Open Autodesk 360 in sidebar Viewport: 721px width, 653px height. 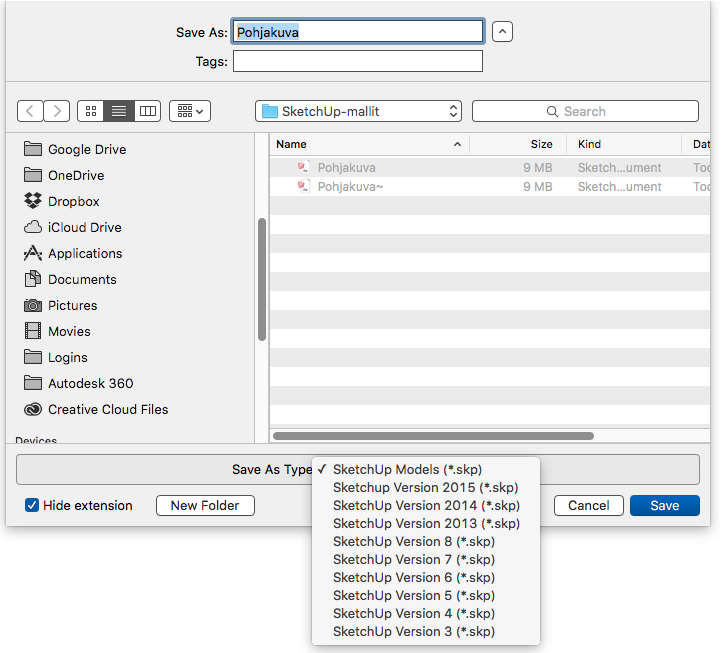[x=78, y=384]
